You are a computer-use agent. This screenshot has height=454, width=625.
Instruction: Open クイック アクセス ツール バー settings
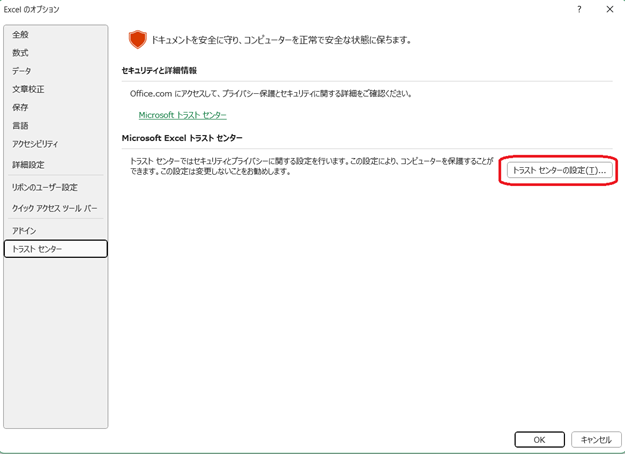point(55,208)
